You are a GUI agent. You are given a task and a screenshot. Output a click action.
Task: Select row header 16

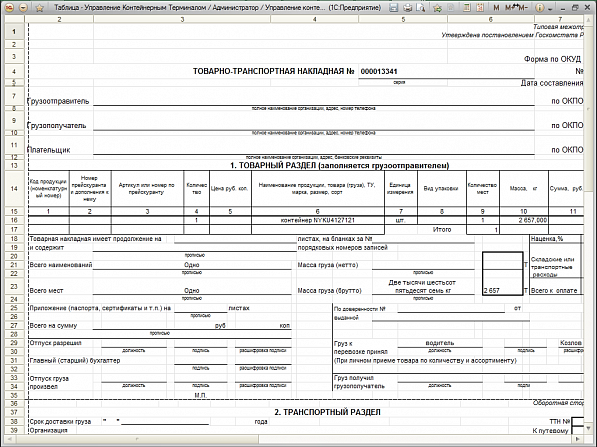click(x=14, y=220)
